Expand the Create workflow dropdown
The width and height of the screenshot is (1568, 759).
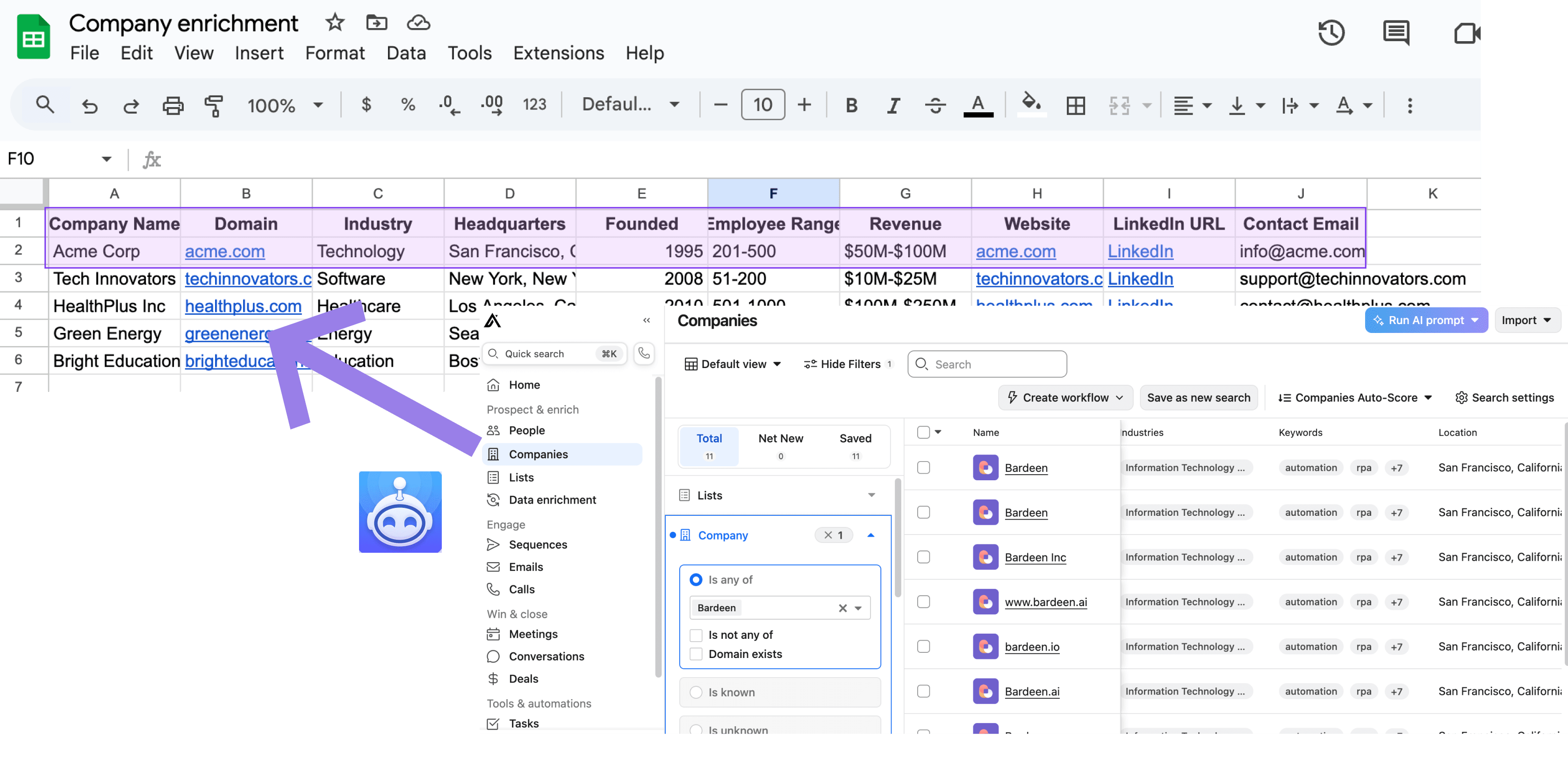tap(1065, 398)
